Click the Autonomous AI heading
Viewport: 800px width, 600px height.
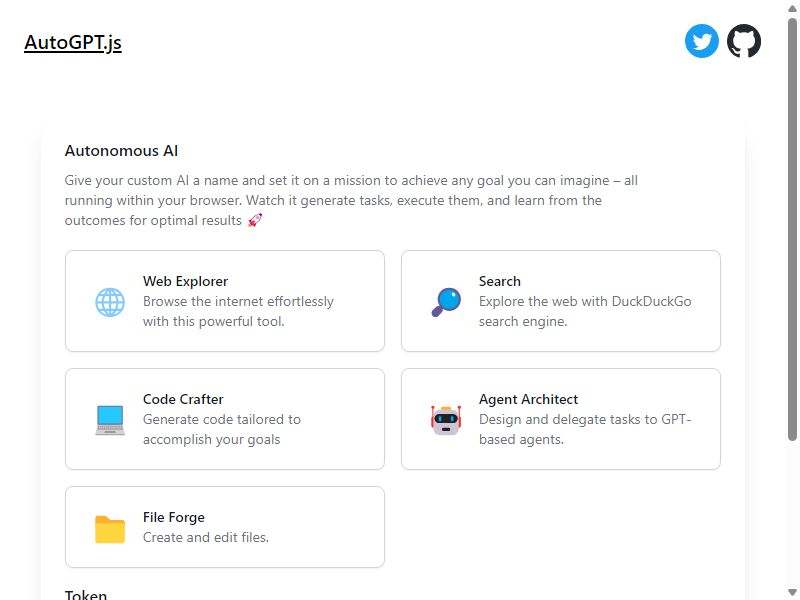121,151
